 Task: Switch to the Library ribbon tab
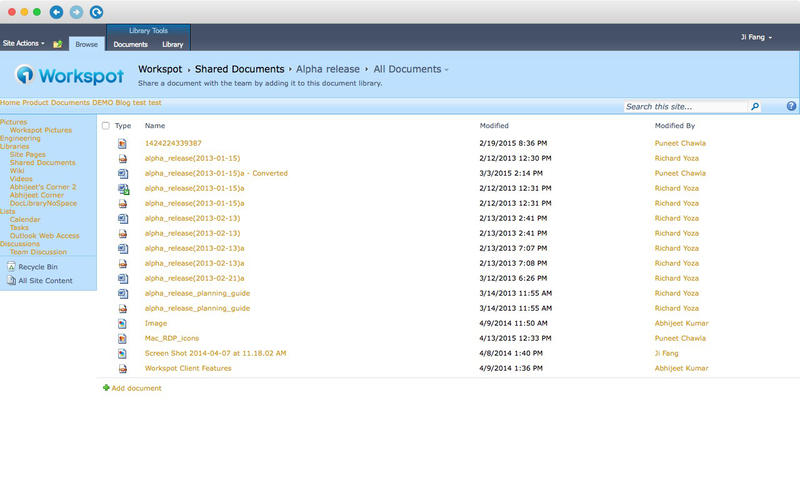click(x=173, y=44)
